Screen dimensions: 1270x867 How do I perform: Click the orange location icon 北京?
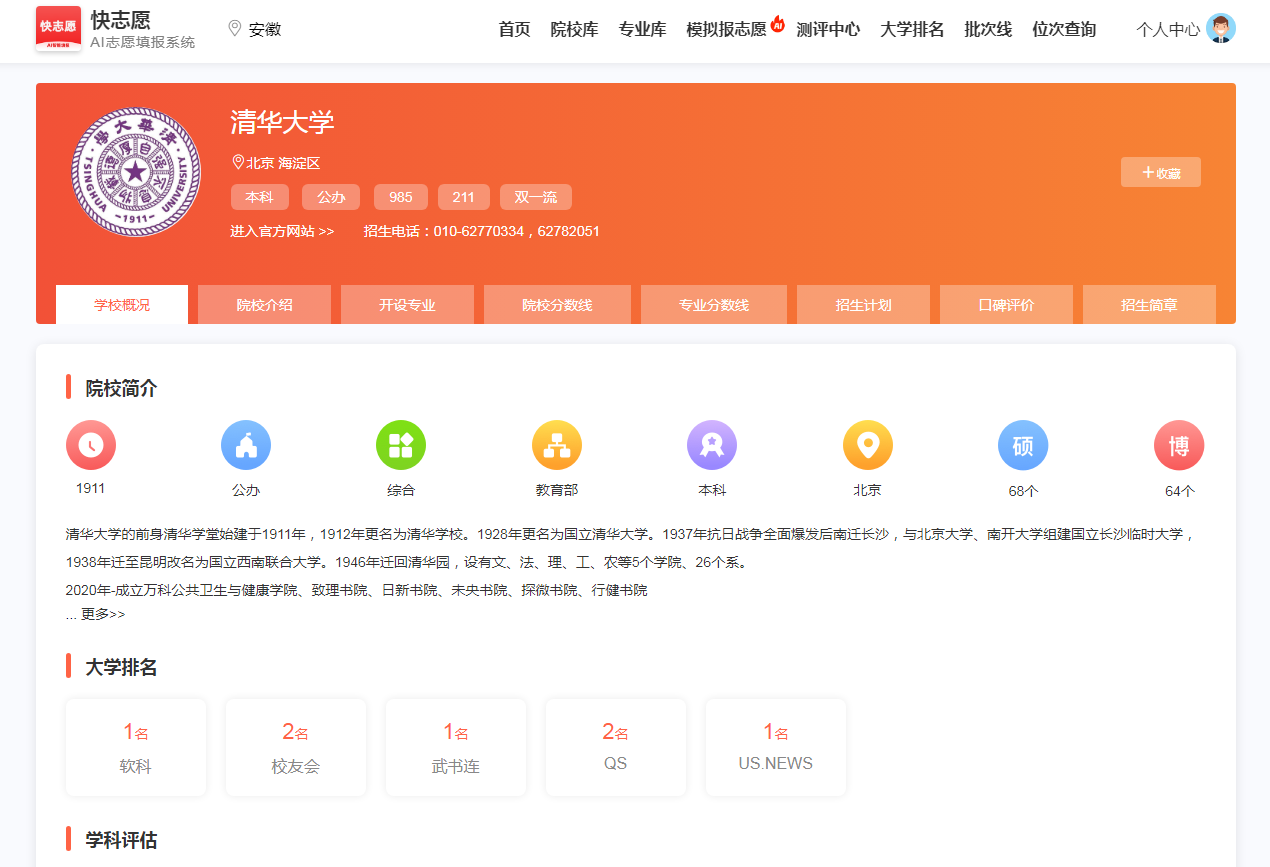(x=868, y=445)
